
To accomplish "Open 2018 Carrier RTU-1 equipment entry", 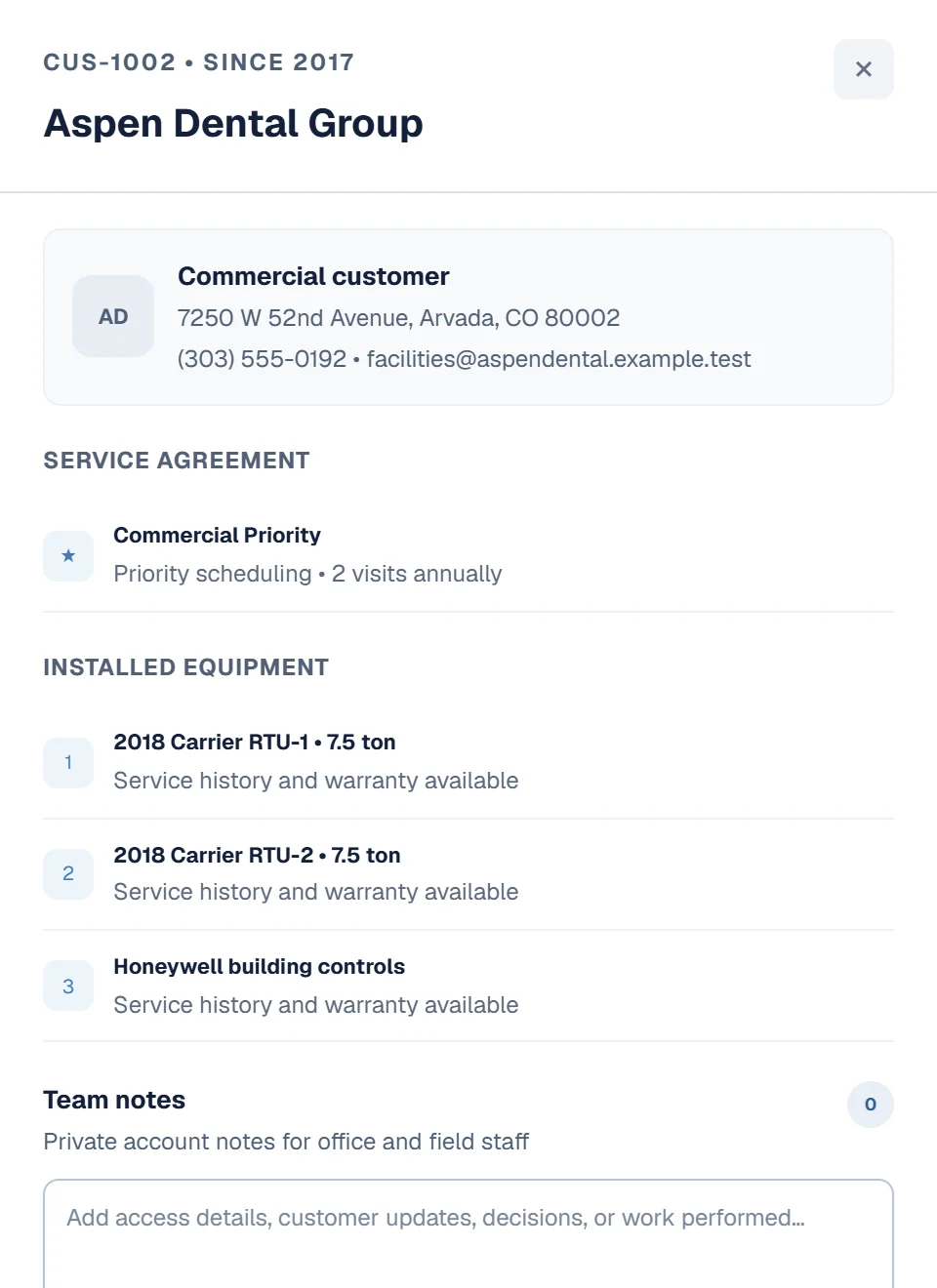I will [468, 763].
